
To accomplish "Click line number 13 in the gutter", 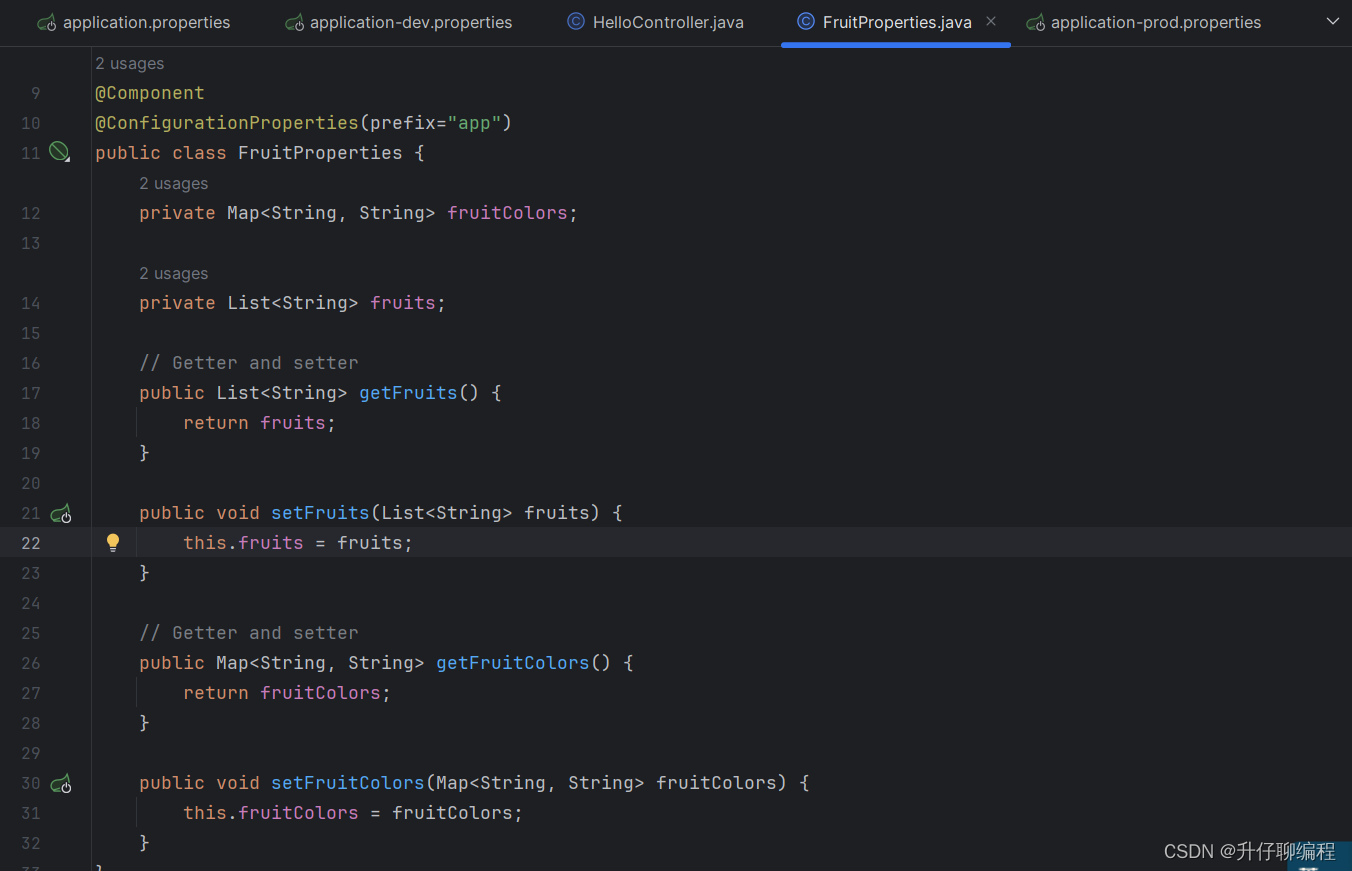I will tap(31, 243).
